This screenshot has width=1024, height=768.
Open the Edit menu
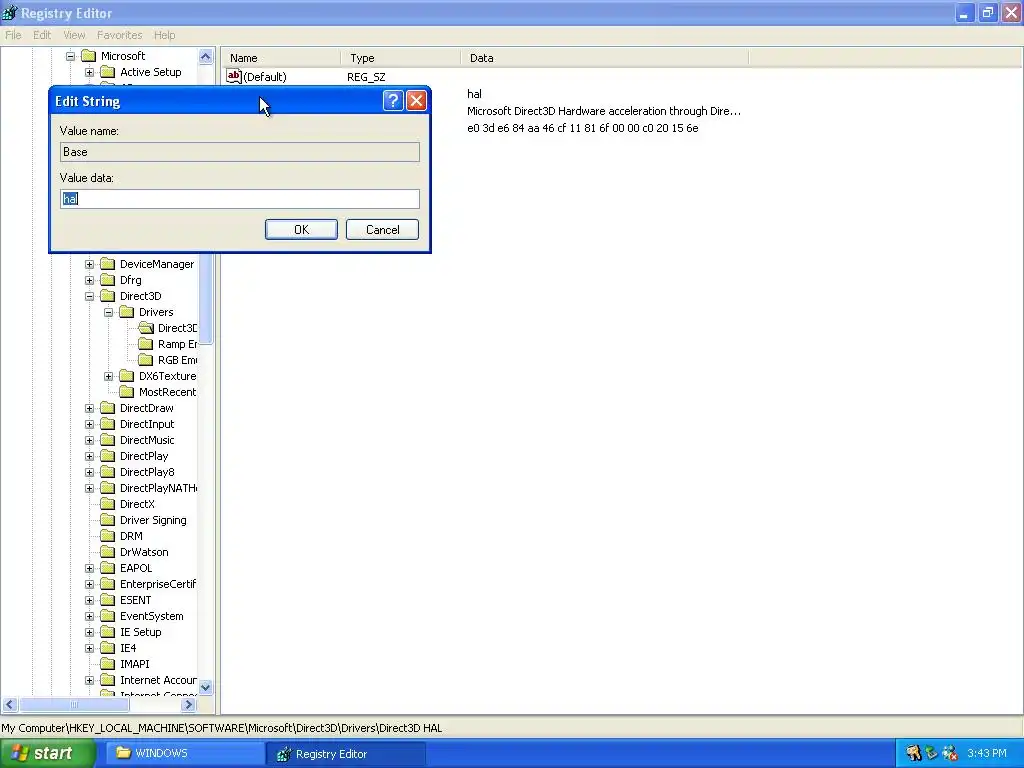pyautogui.click(x=42, y=35)
